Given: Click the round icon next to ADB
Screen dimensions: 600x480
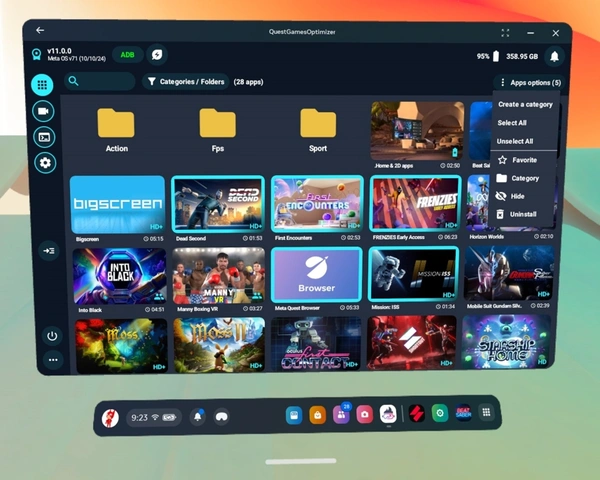Looking at the screenshot, I should point(157,55).
